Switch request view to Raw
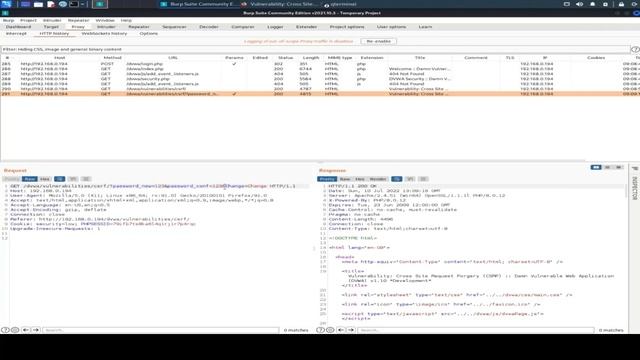The height and width of the screenshot is (360, 640). pyautogui.click(x=29, y=179)
